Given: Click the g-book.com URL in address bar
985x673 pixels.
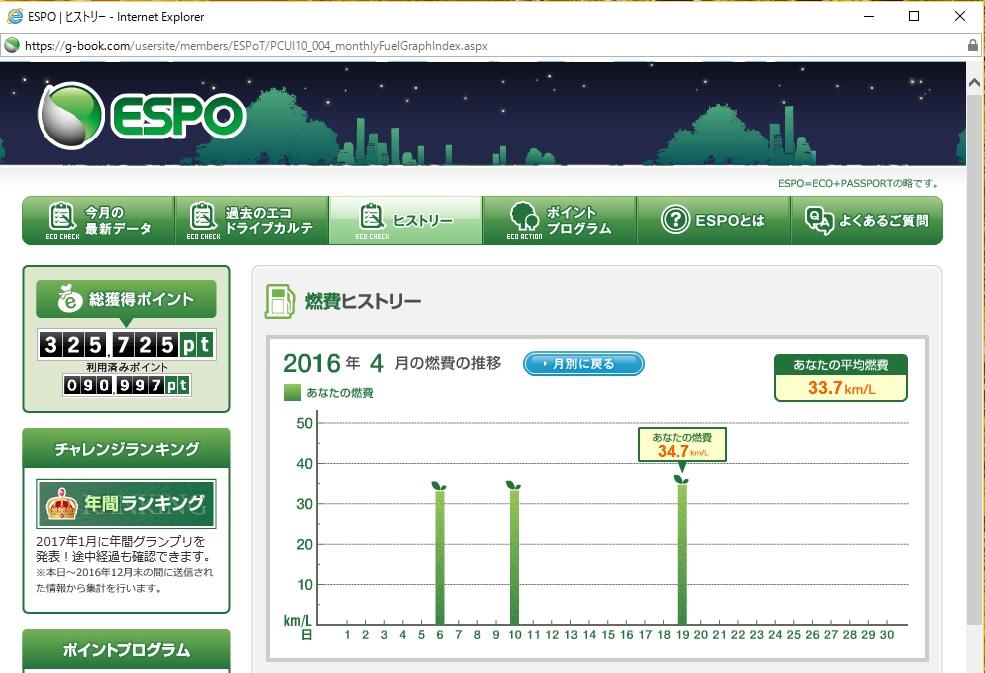Looking at the screenshot, I should [256, 46].
